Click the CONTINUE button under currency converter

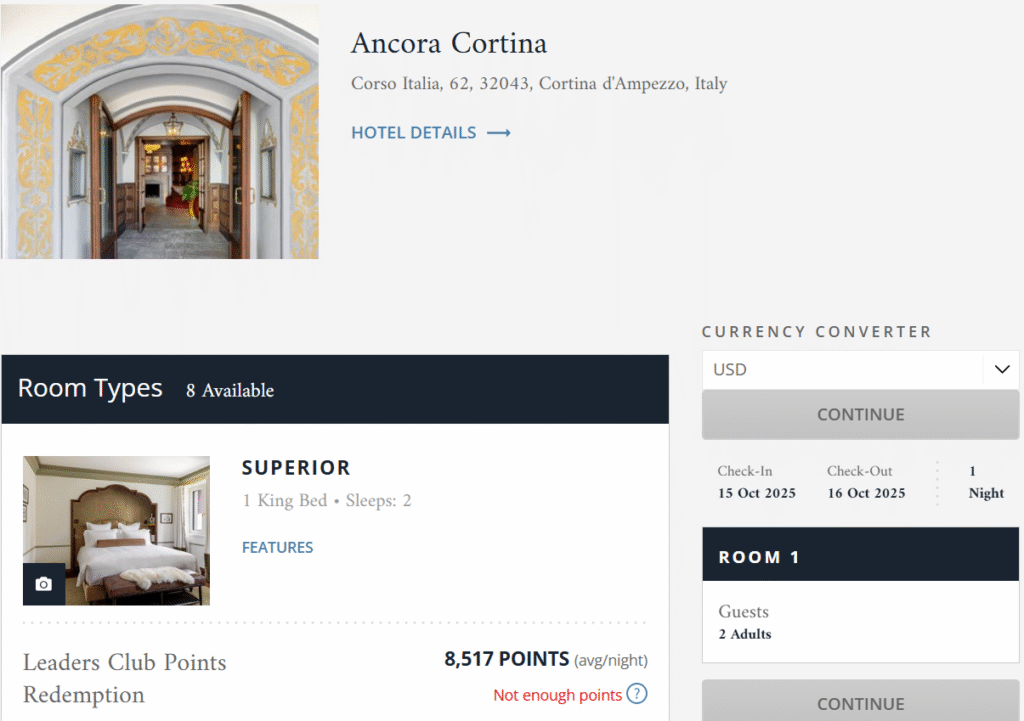coord(860,415)
